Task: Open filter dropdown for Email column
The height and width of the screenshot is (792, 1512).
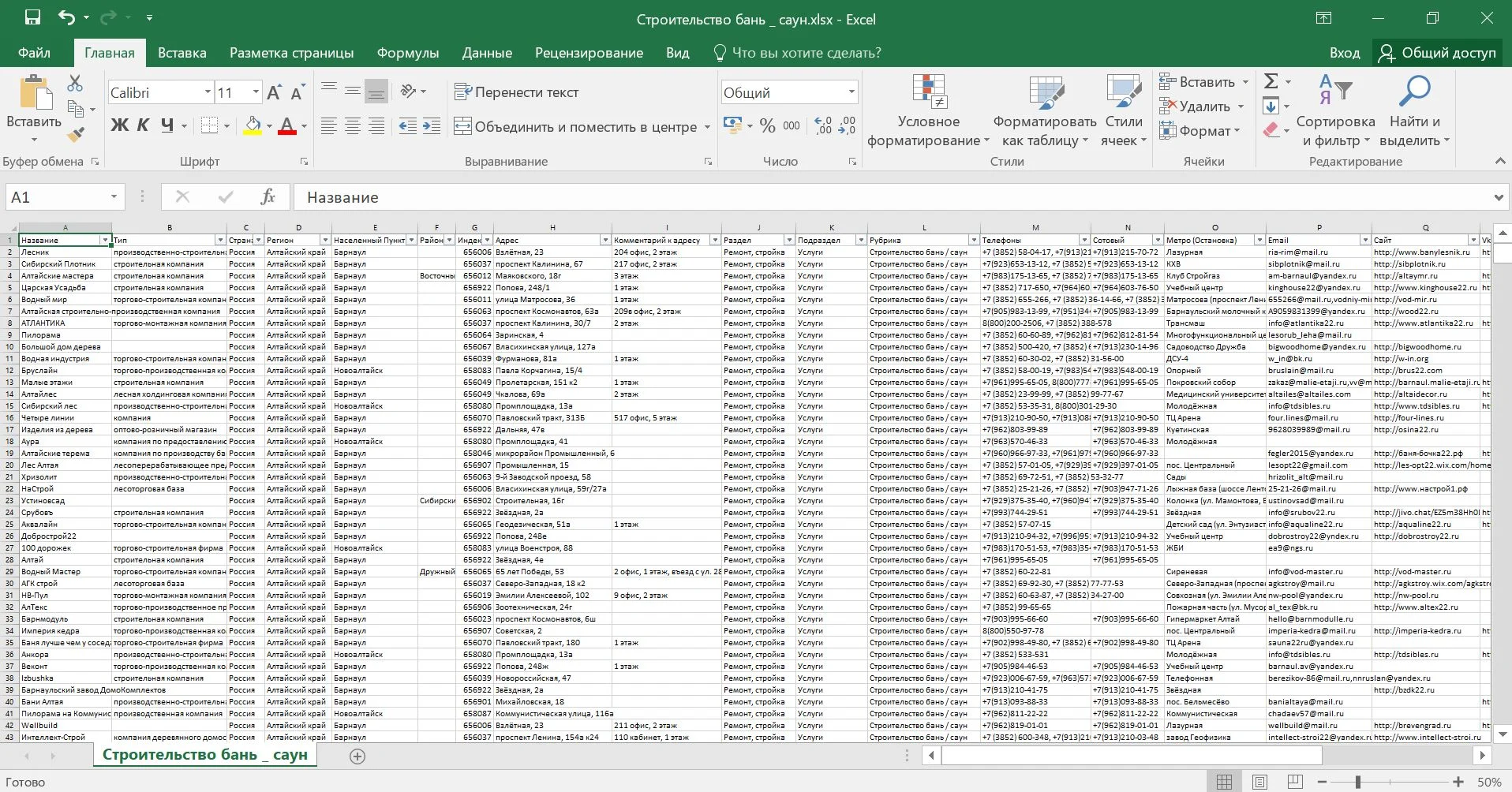Action: click(1364, 240)
